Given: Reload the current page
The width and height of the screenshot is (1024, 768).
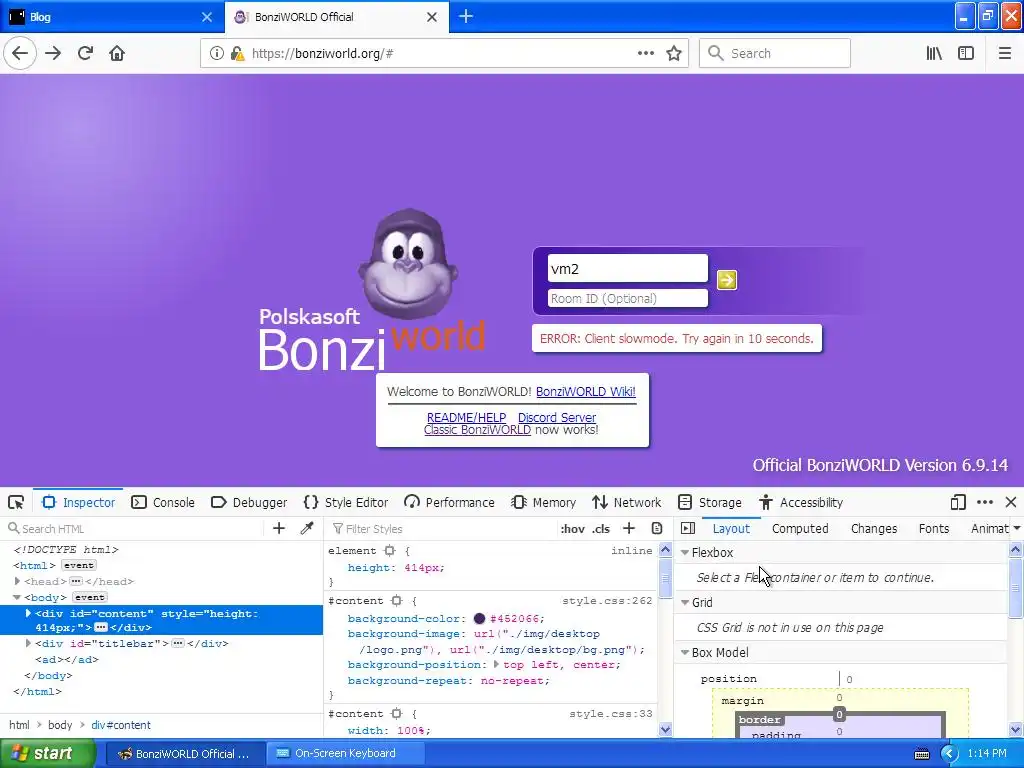Looking at the screenshot, I should tap(85, 53).
